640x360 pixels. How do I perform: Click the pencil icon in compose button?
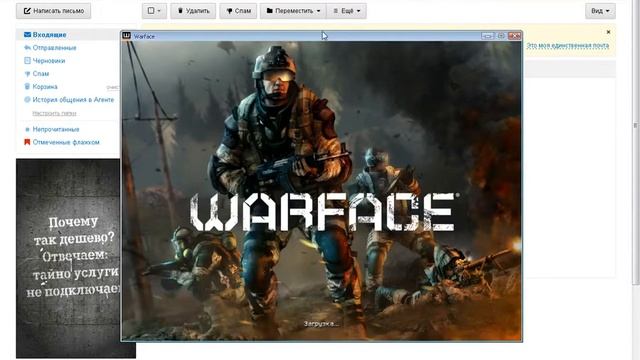click(x=27, y=11)
